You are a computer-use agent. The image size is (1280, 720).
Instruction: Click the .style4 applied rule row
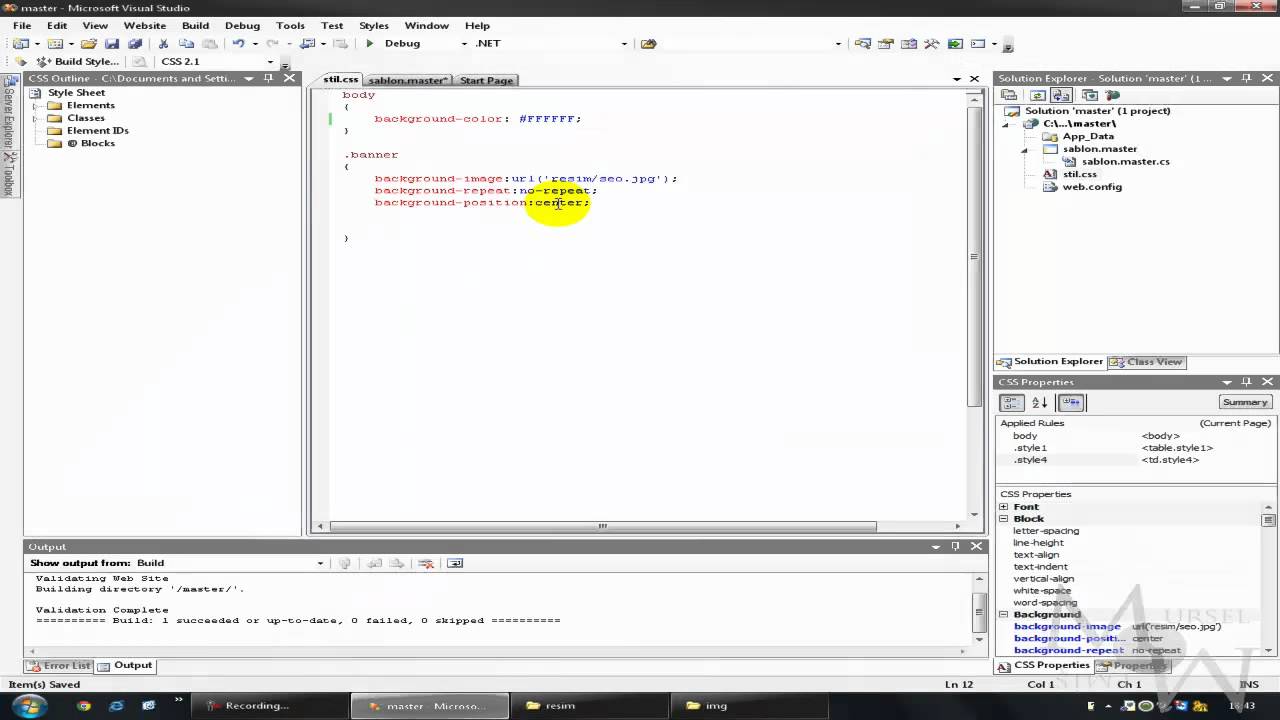click(1135, 460)
